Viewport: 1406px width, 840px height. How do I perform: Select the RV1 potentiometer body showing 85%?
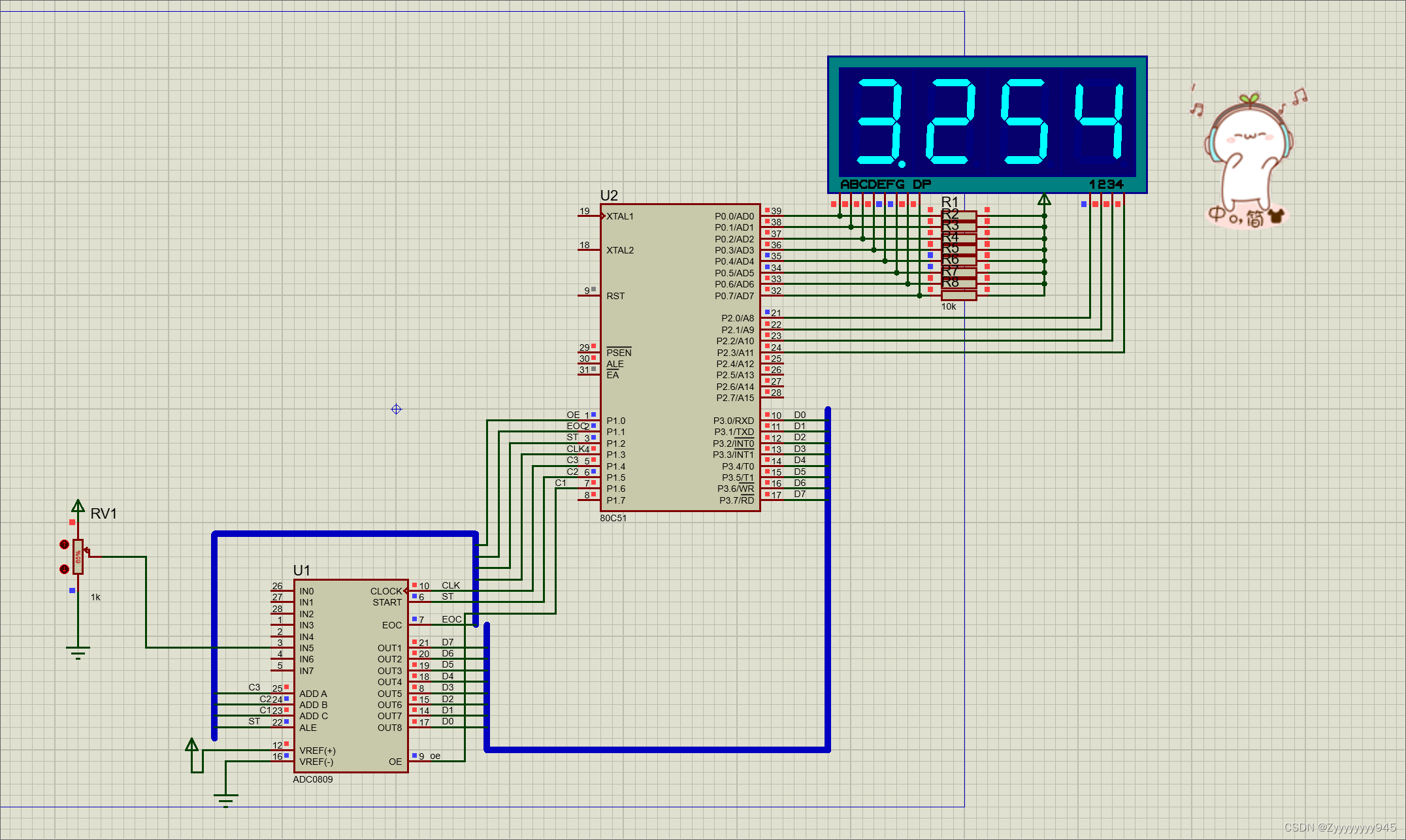78,557
